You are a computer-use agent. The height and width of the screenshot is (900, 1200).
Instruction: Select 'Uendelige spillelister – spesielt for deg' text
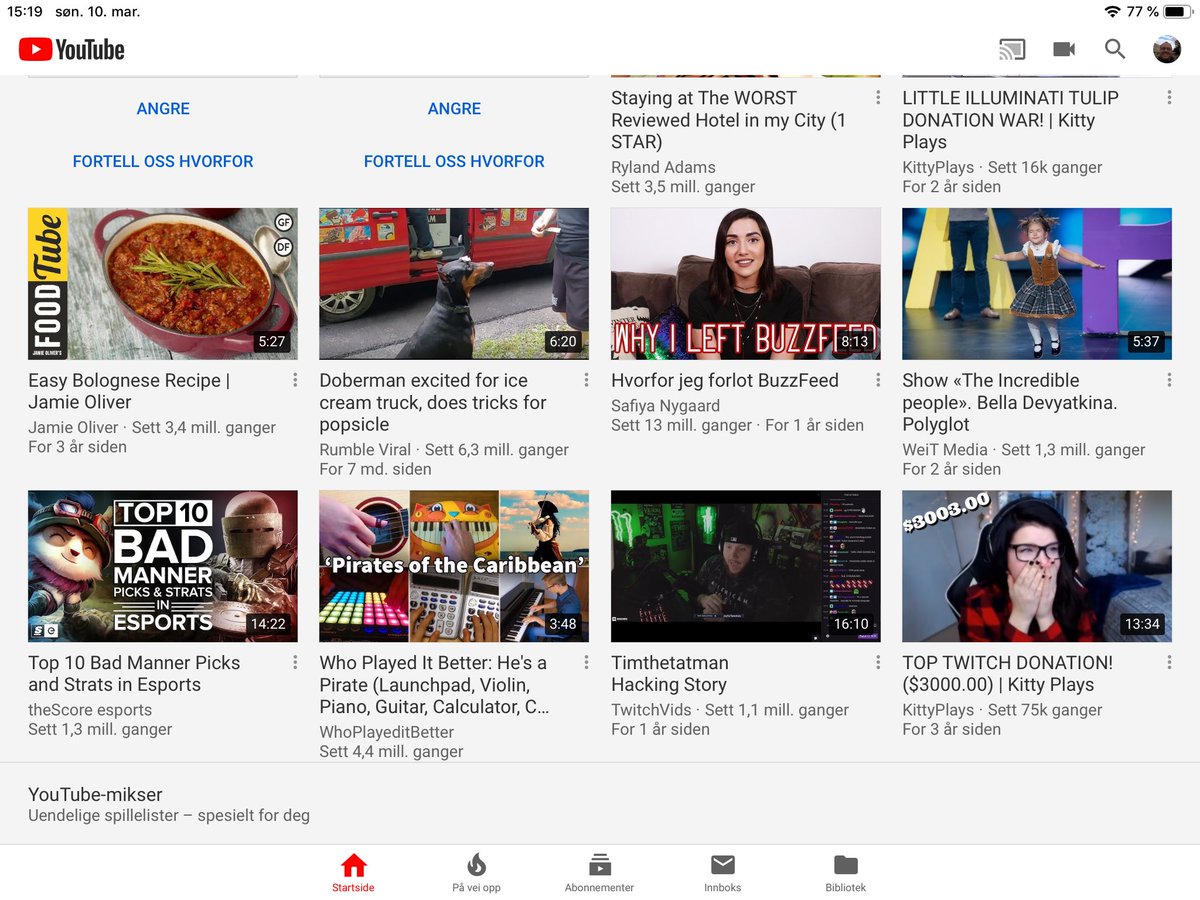pos(169,815)
